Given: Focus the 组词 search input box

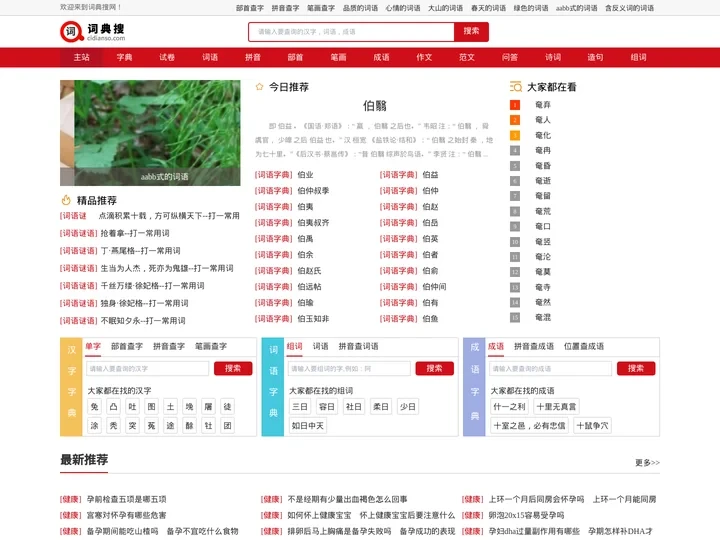Looking at the screenshot, I should [349, 369].
